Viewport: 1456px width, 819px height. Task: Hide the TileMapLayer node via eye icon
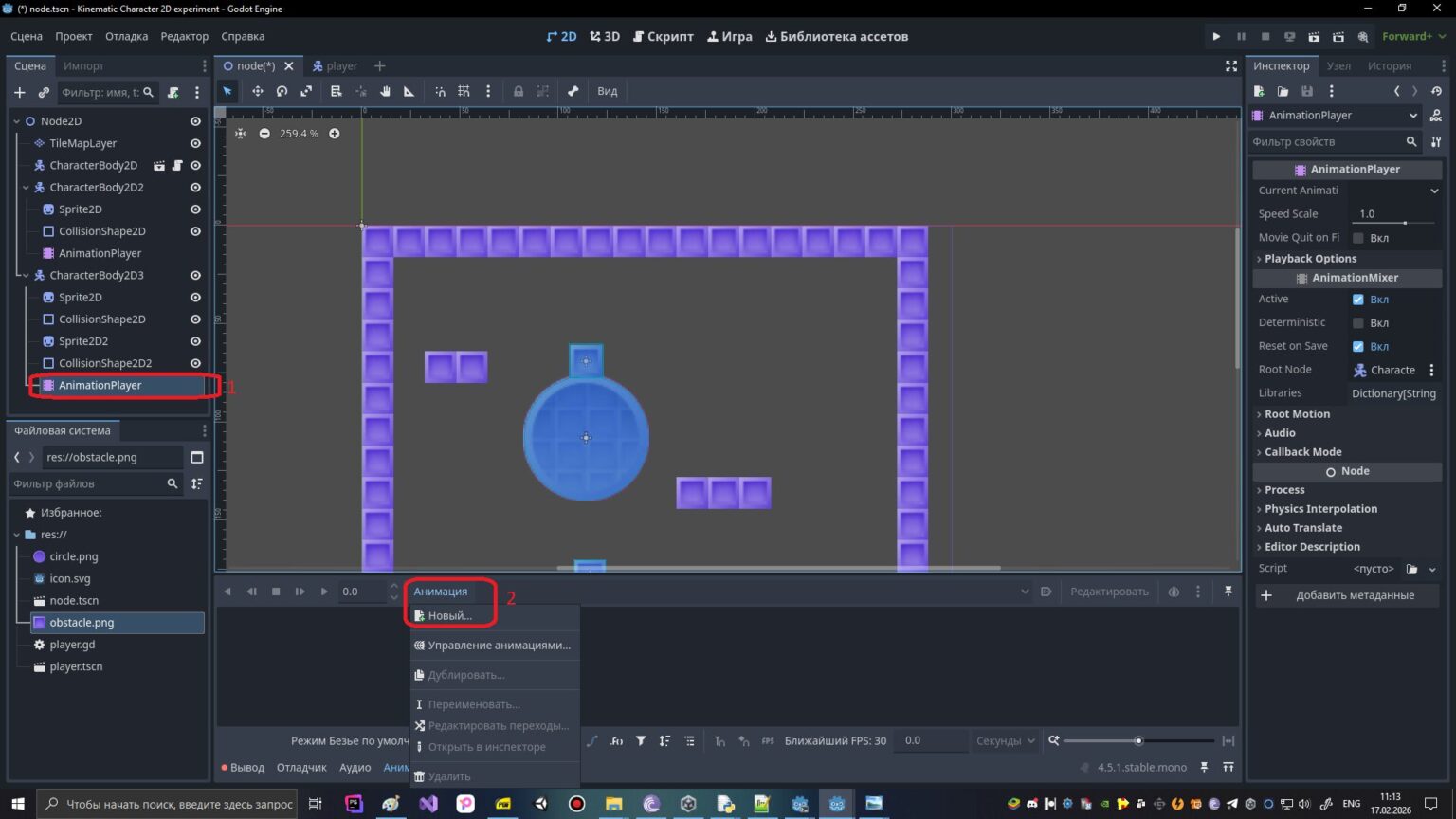pyautogui.click(x=195, y=143)
